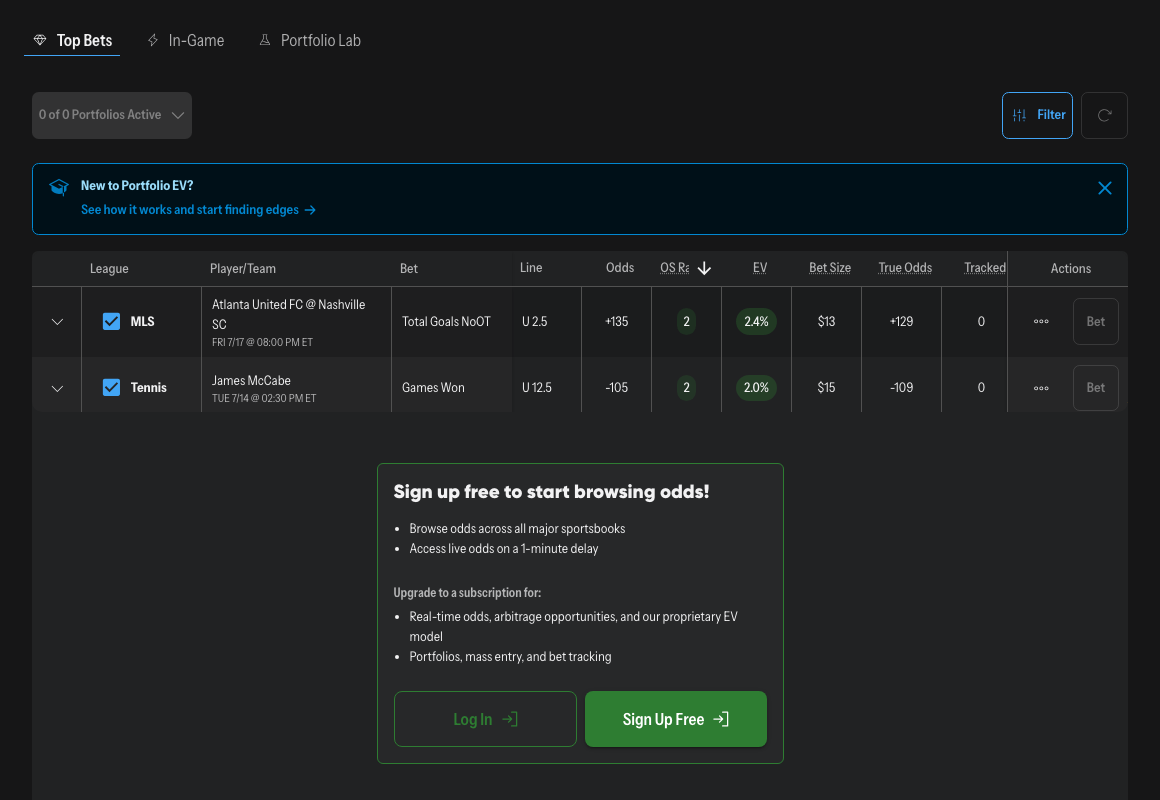Viewport: 1160px width, 800px height.
Task: Uncheck the MLS row checkbox
Action: (111, 321)
